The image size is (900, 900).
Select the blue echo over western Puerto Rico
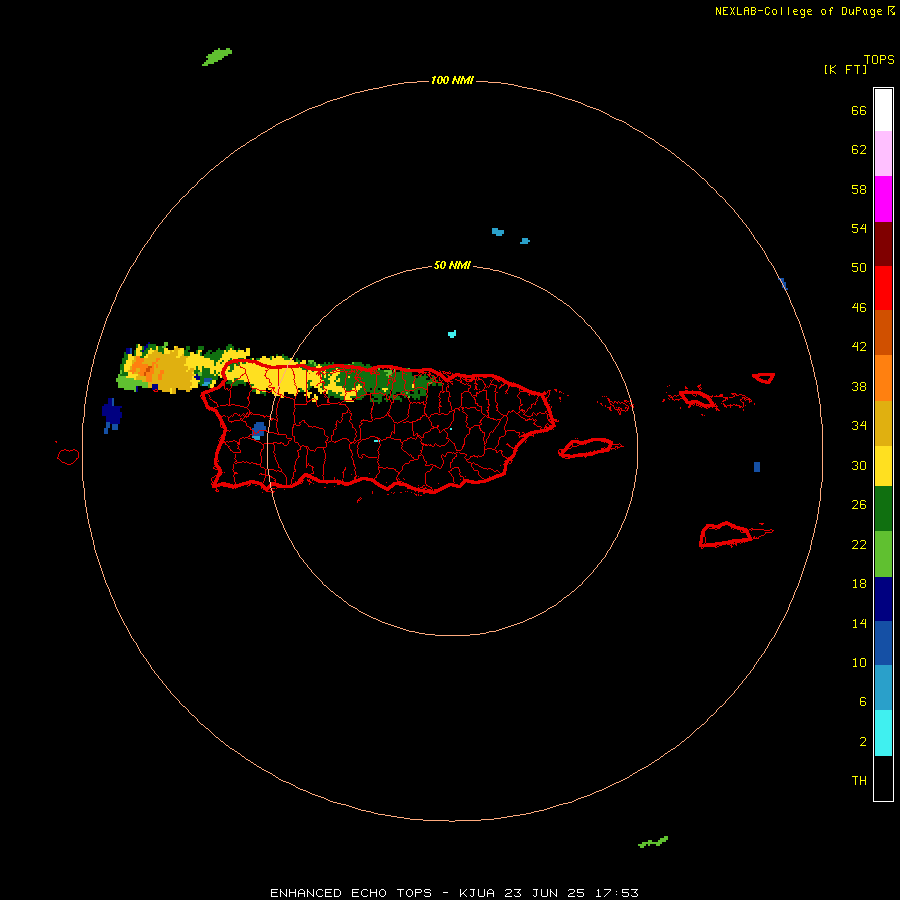(259, 430)
